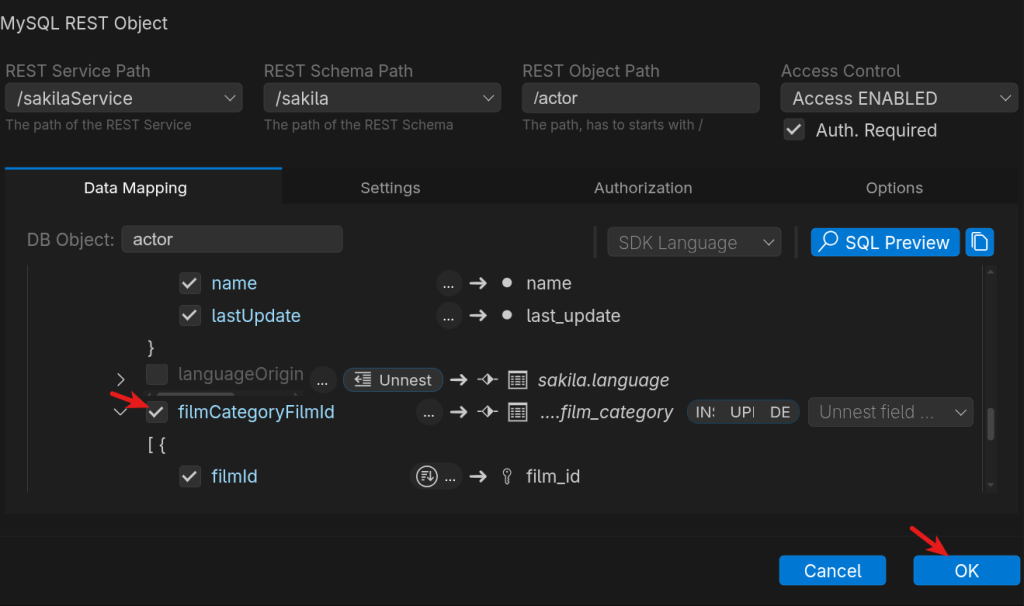
Task: Open the options ellipsis for lastUpdate
Action: coord(449,316)
